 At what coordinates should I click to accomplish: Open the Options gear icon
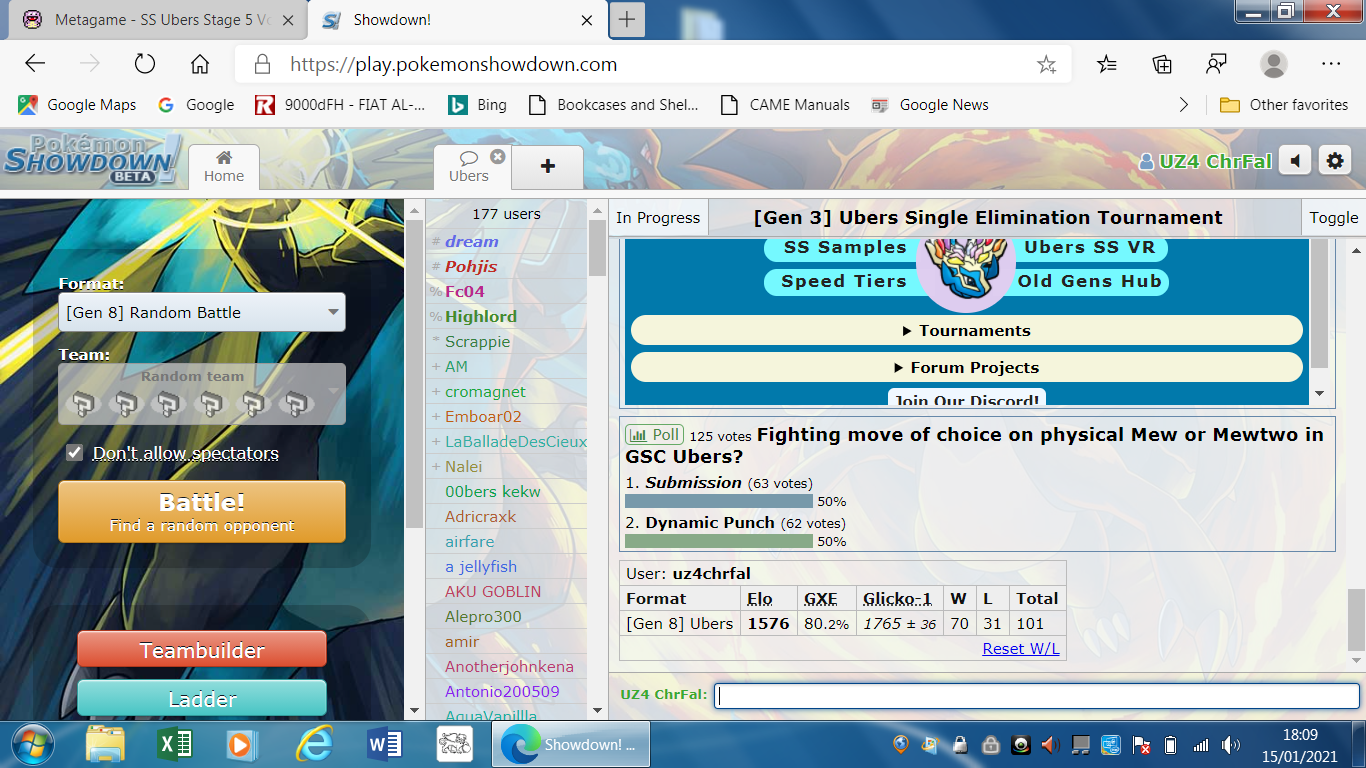tap(1335, 160)
